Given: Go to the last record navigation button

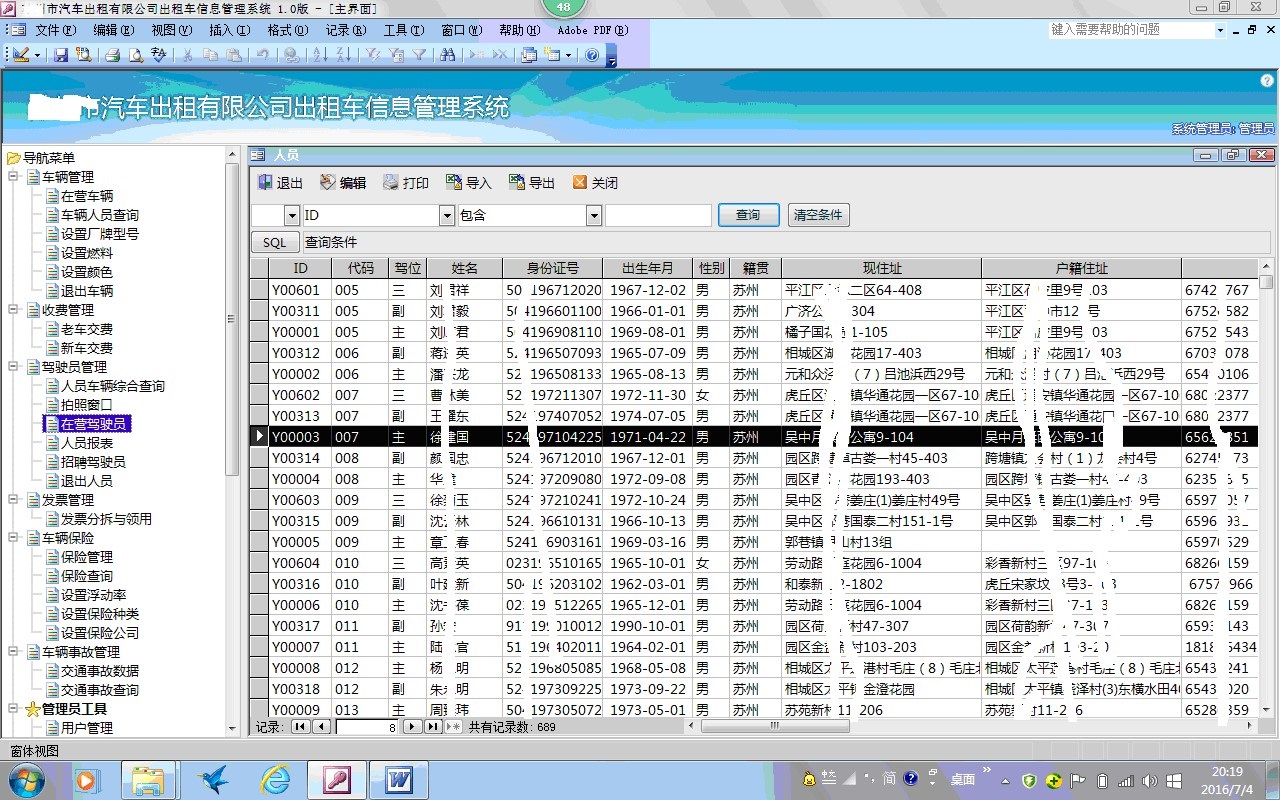Looking at the screenshot, I should [x=432, y=727].
